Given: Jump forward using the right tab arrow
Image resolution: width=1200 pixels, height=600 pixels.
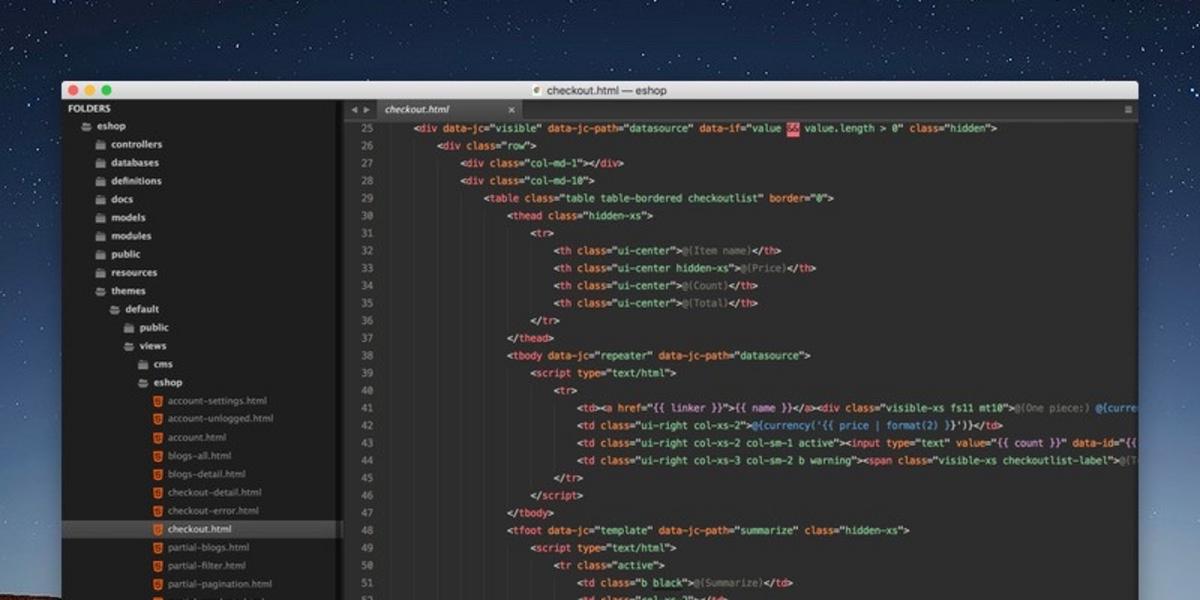Looking at the screenshot, I should (367, 109).
